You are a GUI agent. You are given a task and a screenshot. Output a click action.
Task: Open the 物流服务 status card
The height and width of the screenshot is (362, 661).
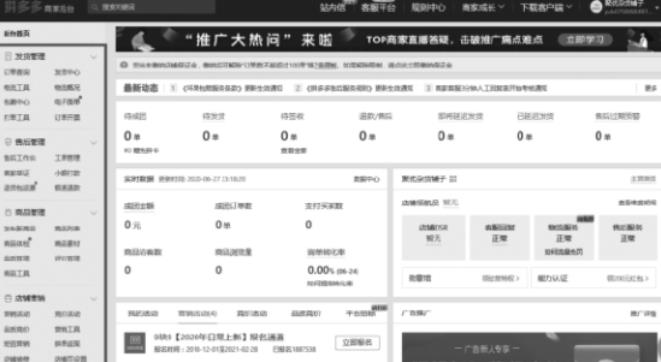click(563, 238)
